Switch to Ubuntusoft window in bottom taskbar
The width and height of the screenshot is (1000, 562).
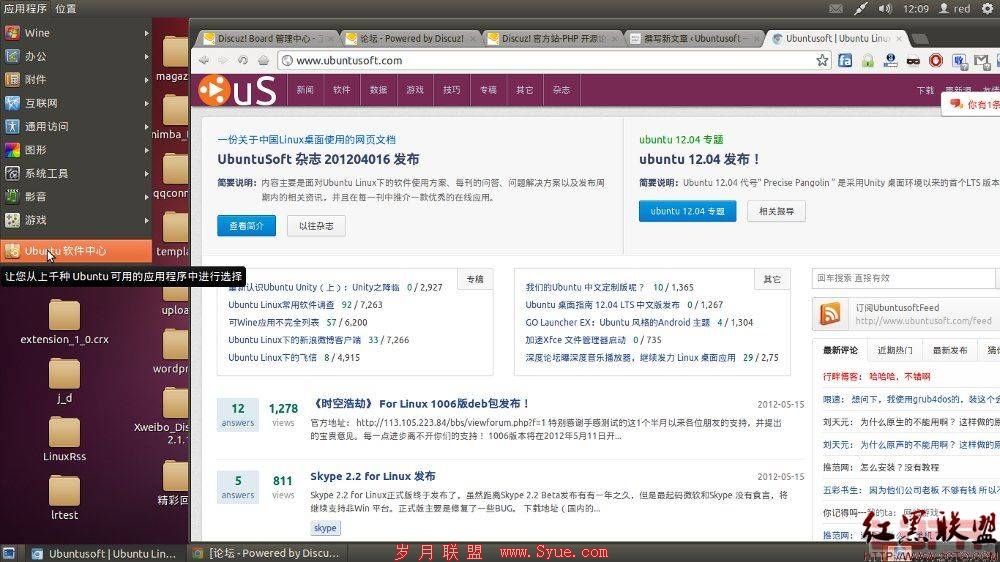[x=104, y=553]
